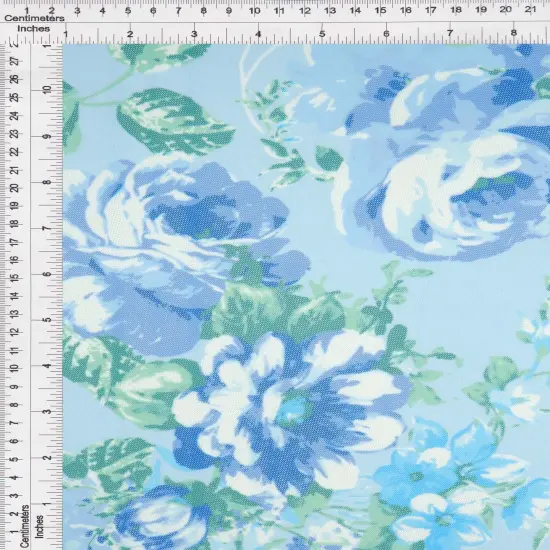The height and width of the screenshot is (550, 550).
Task: Select the 21 mark on top centimeter ruler
Action: point(530,9)
